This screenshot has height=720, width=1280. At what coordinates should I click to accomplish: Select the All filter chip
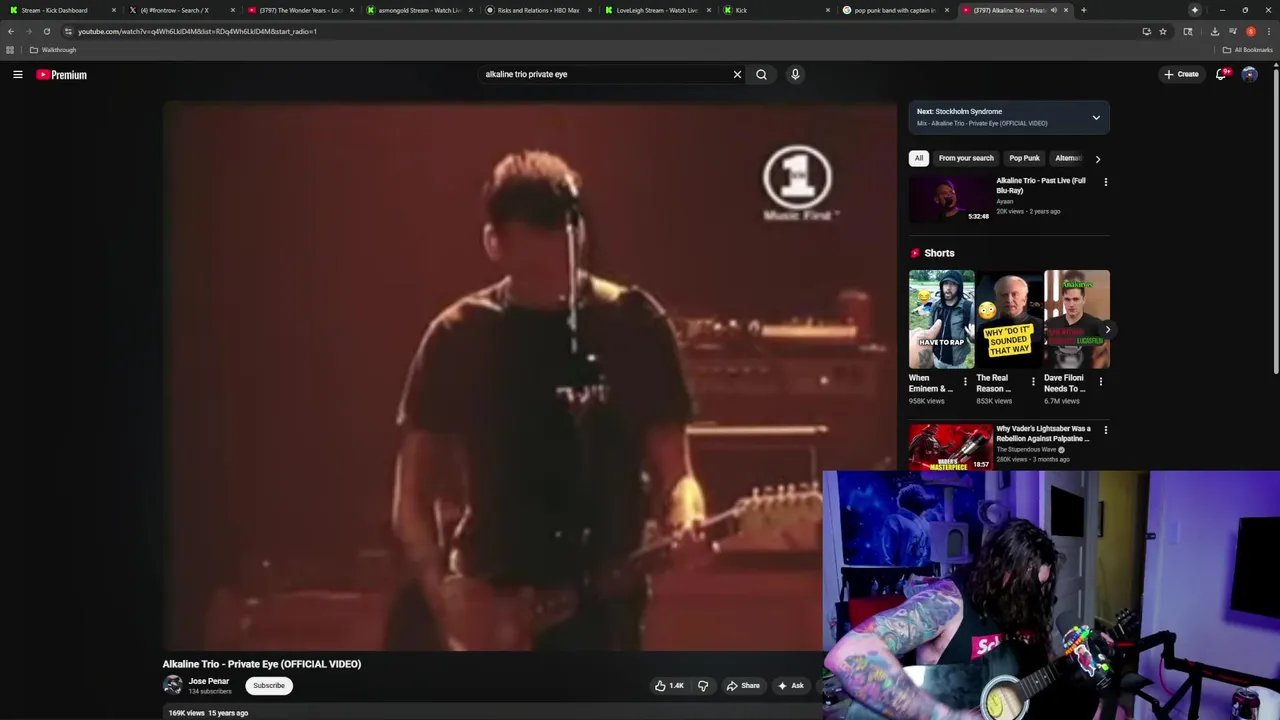(918, 158)
